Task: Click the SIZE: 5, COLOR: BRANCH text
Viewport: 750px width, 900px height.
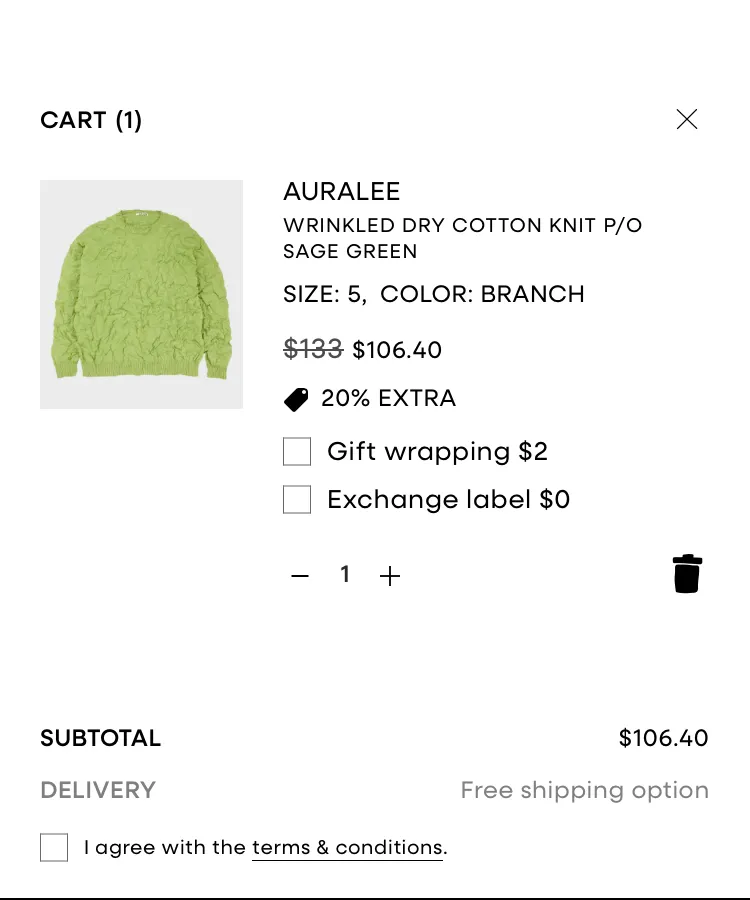Action: [x=434, y=294]
